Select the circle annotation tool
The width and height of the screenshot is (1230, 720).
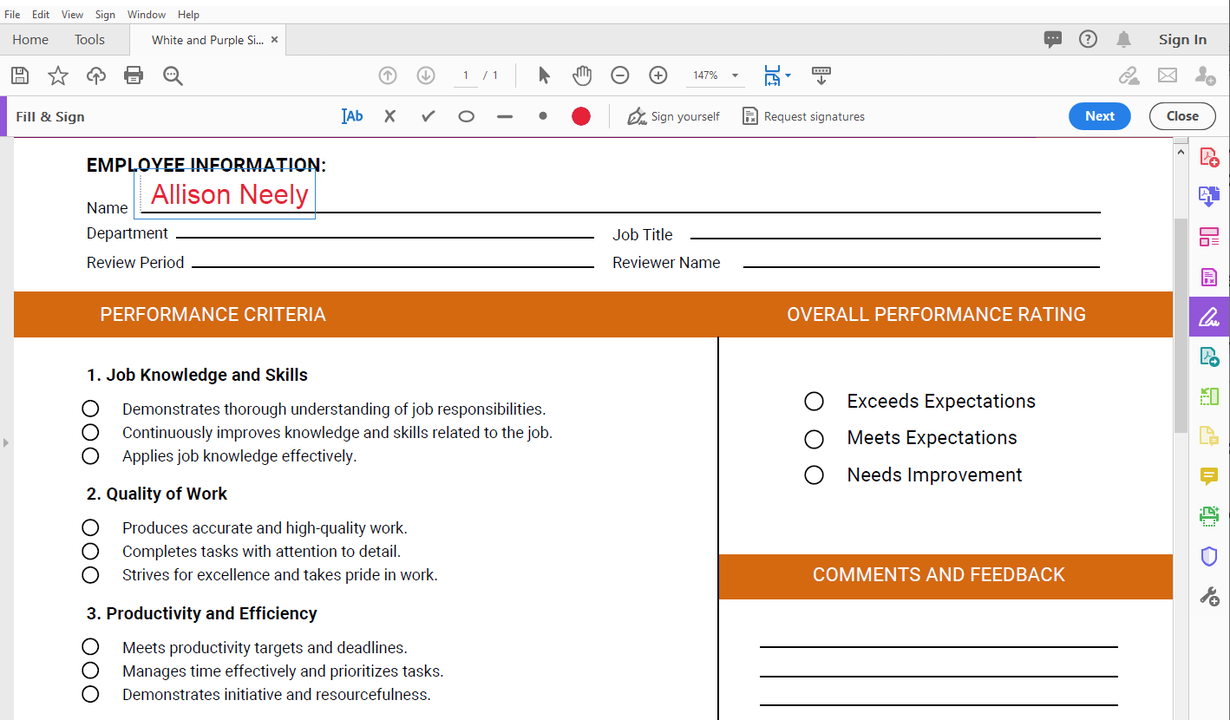point(466,116)
